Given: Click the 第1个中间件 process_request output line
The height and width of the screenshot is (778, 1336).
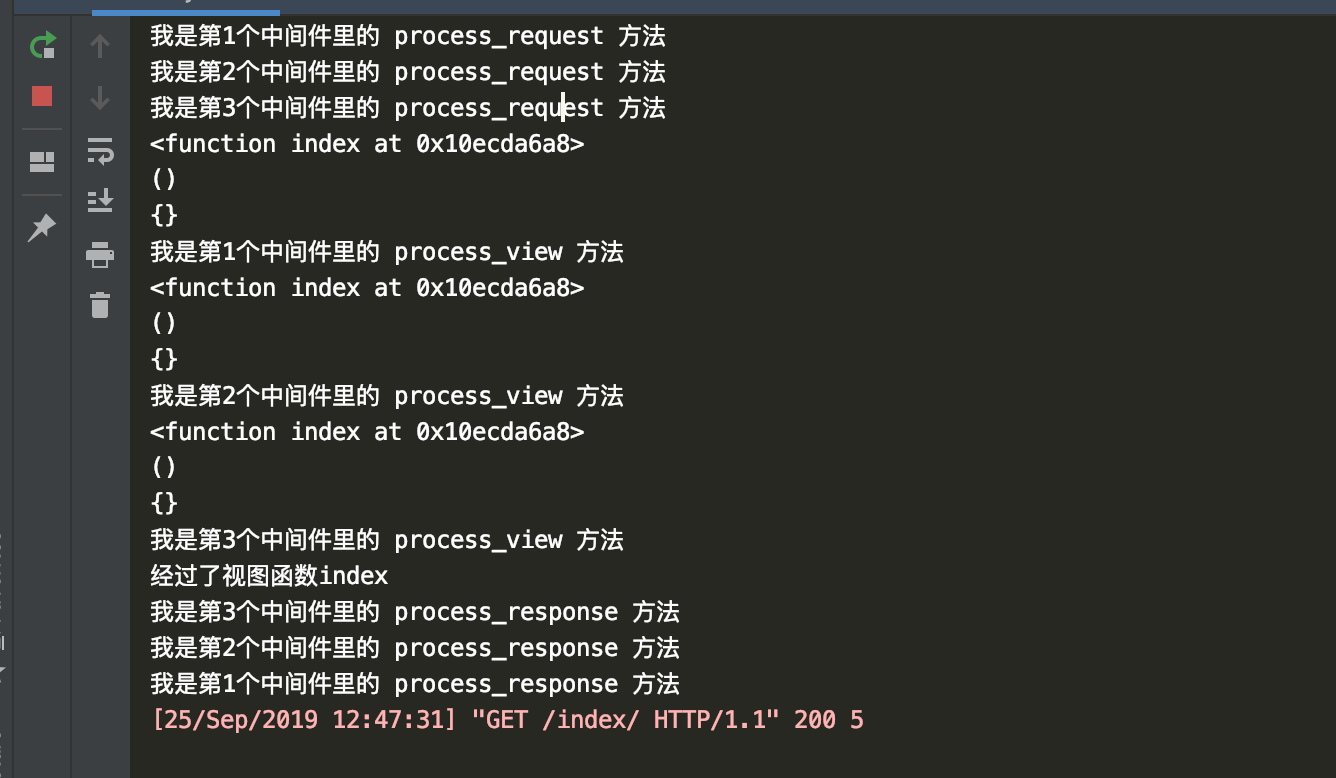Looking at the screenshot, I should [407, 37].
